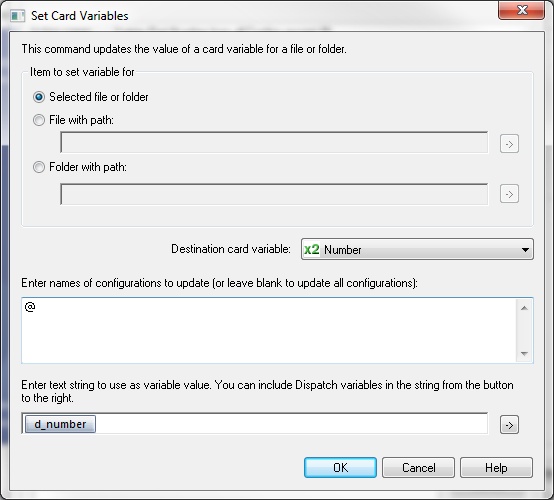Click into the configuration names text box
Viewport: 554px width, 500px height.
pos(269,330)
